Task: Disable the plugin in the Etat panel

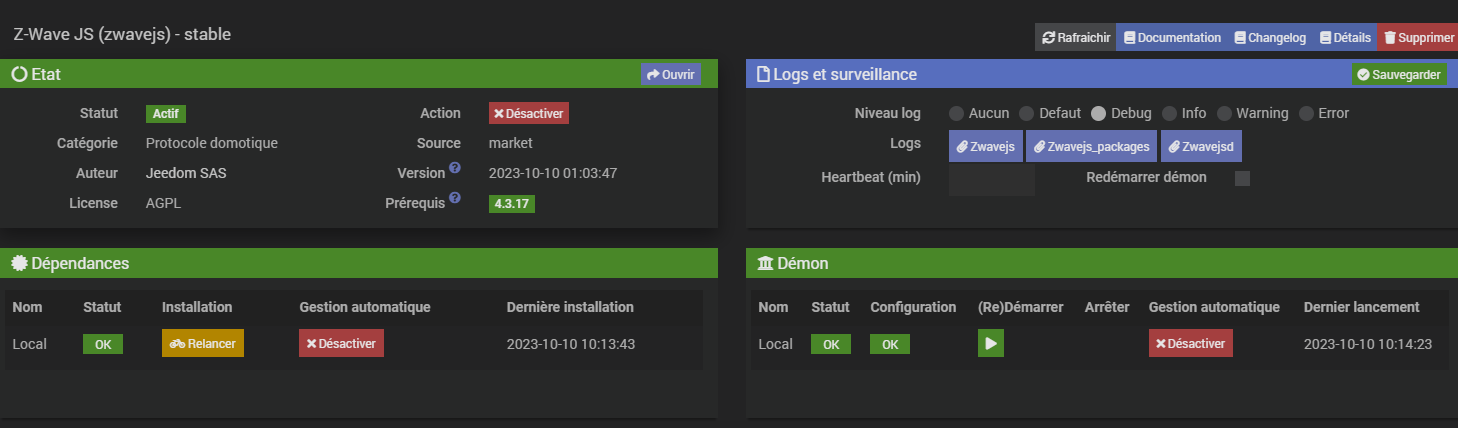Action: pyautogui.click(x=529, y=114)
